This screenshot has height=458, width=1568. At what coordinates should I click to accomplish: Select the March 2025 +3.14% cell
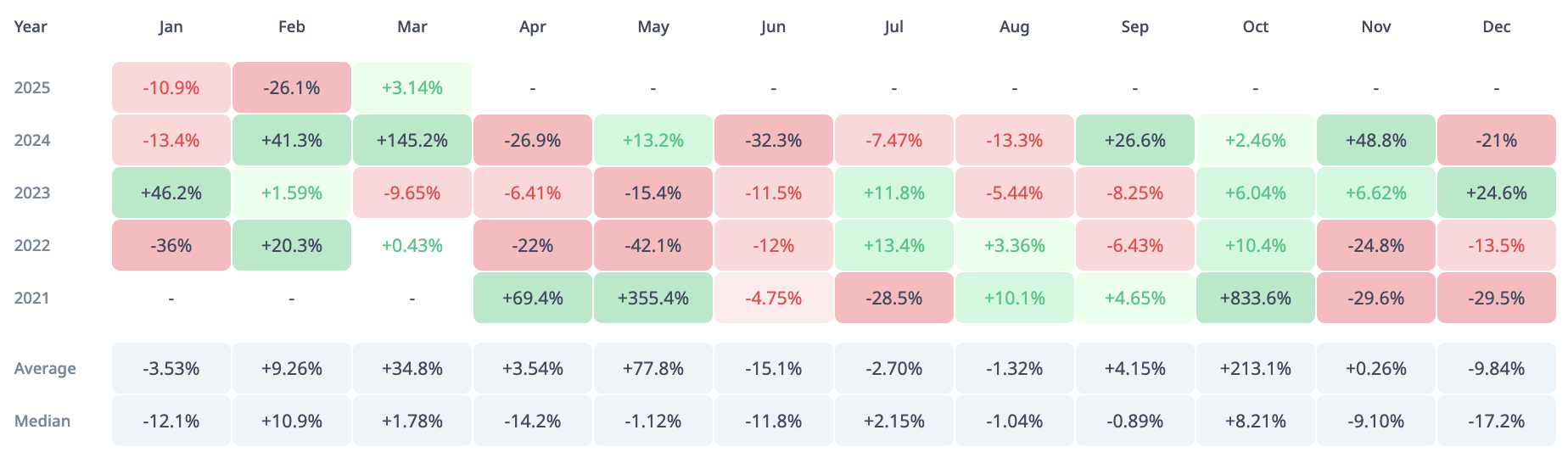pyautogui.click(x=412, y=87)
